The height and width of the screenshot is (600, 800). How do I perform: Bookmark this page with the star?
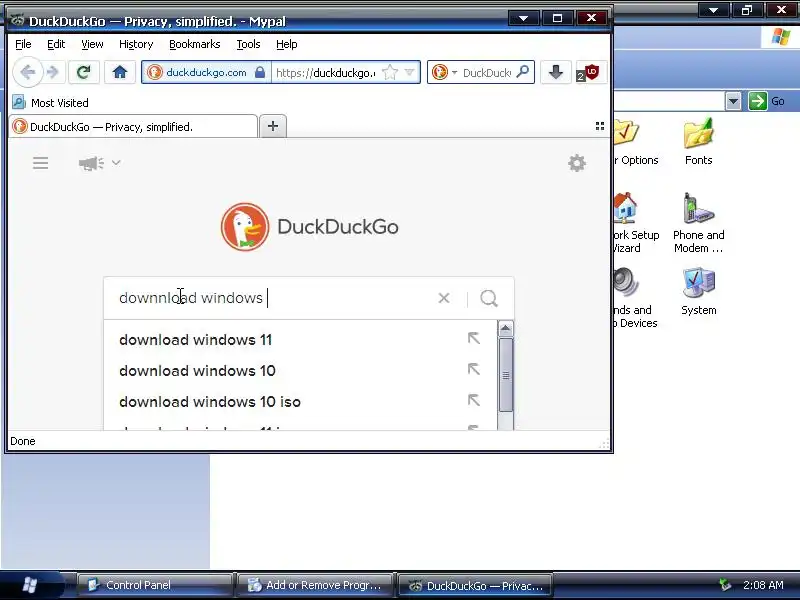pyautogui.click(x=390, y=72)
